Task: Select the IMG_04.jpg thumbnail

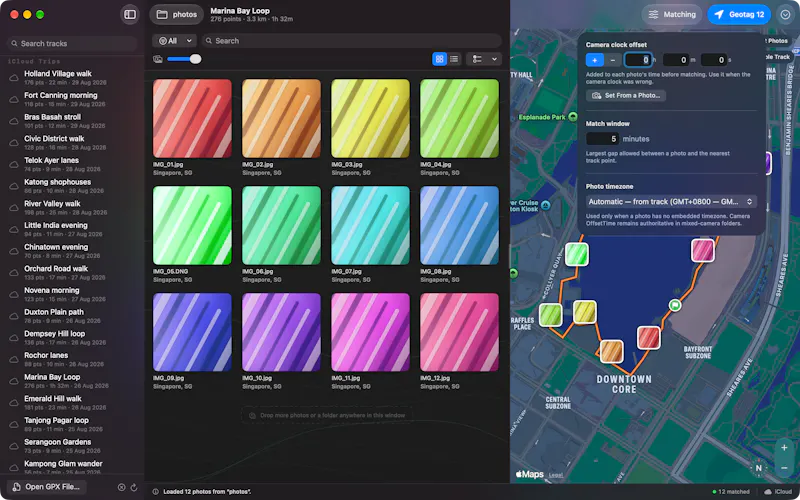Action: point(459,118)
